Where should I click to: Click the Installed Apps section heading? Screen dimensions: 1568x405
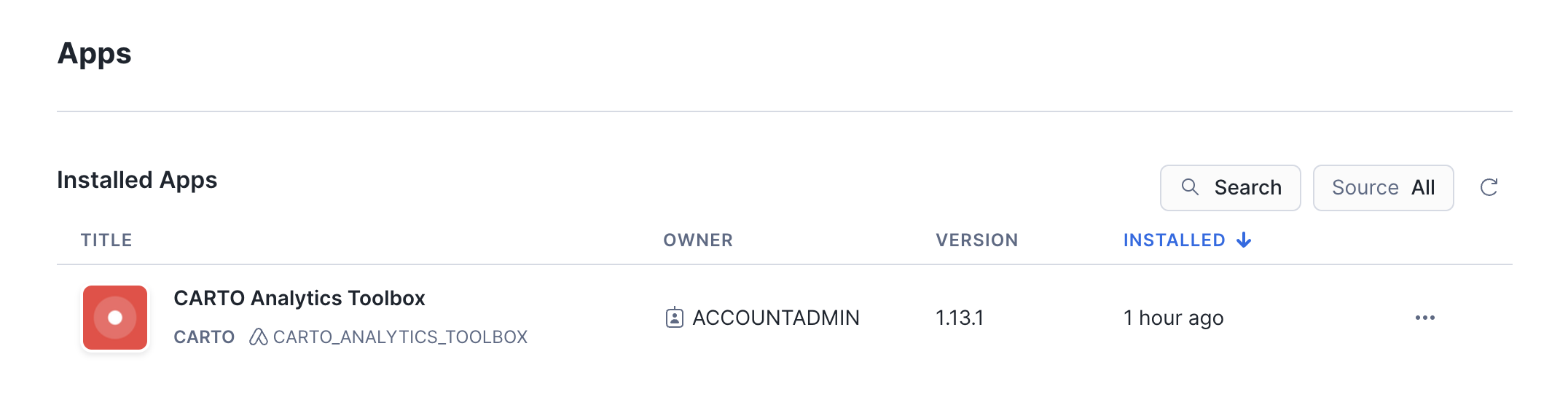[137, 180]
